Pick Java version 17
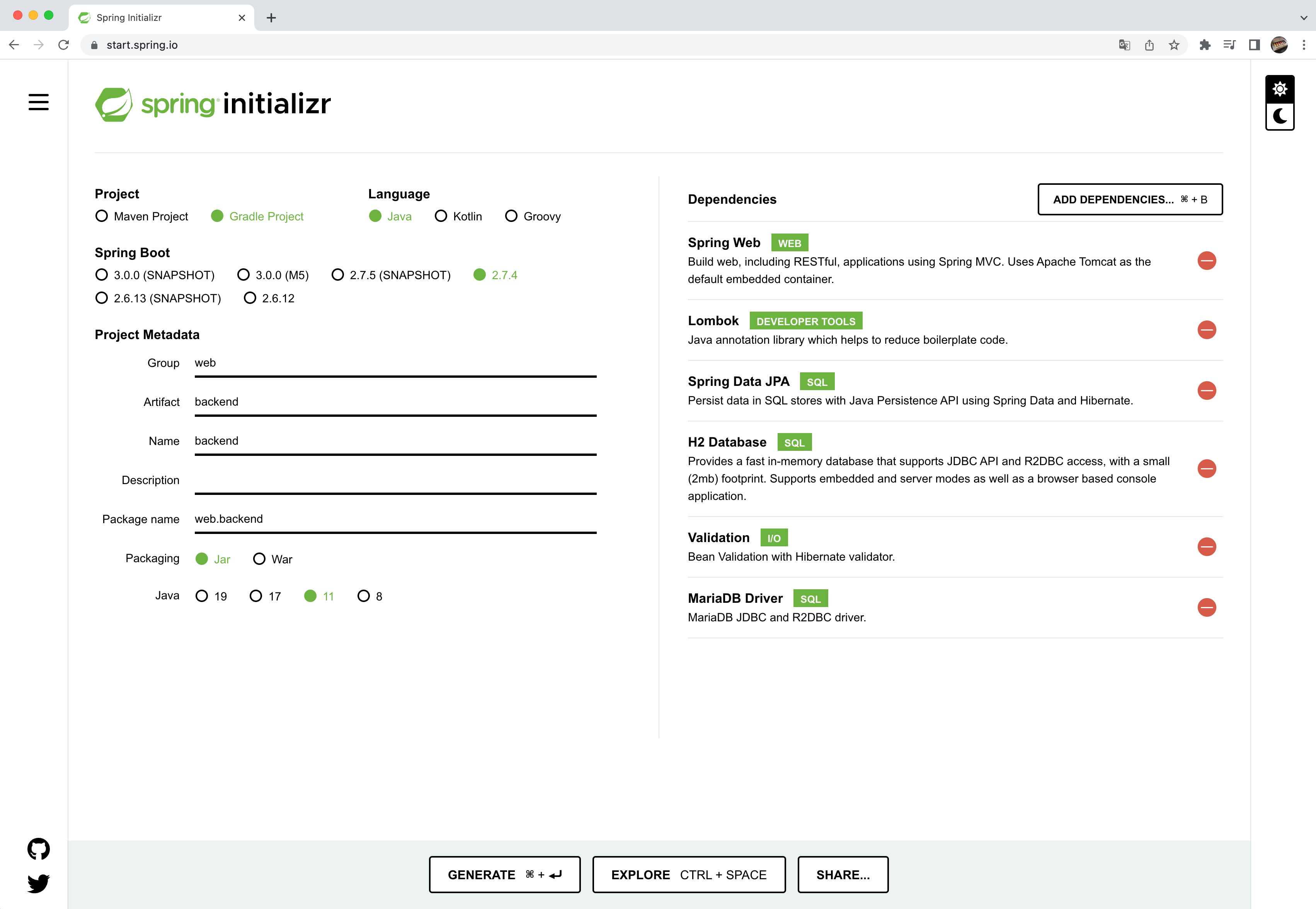1316x909 pixels. coord(255,596)
